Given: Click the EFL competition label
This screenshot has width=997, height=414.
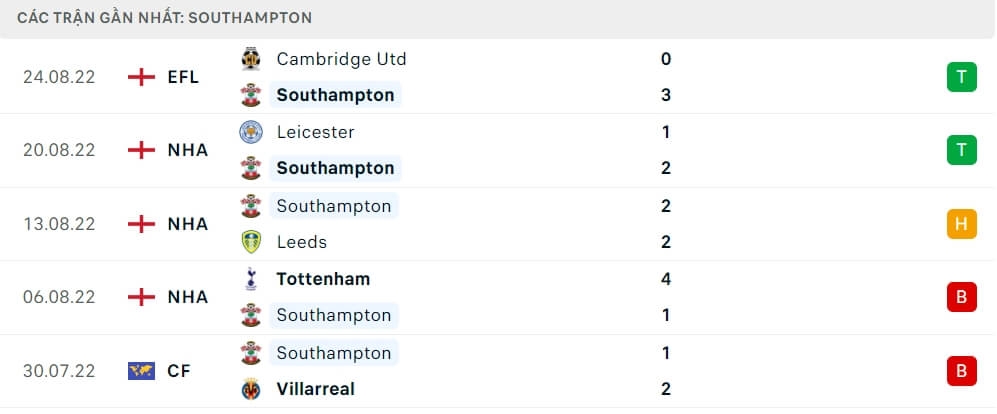Looking at the screenshot, I should [183, 77].
